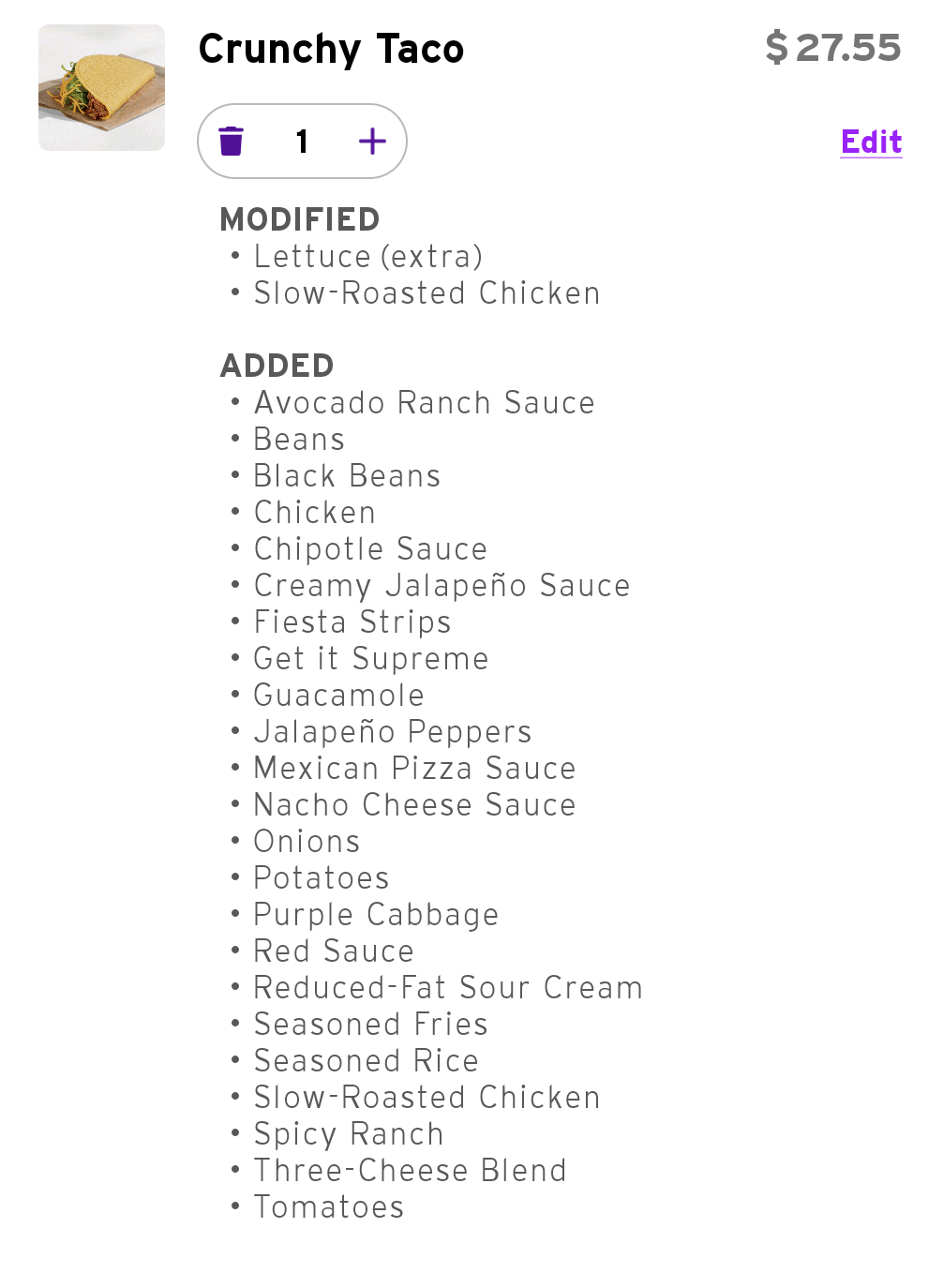
Task: Click the Black Beans add-on entry
Action: [x=347, y=476]
